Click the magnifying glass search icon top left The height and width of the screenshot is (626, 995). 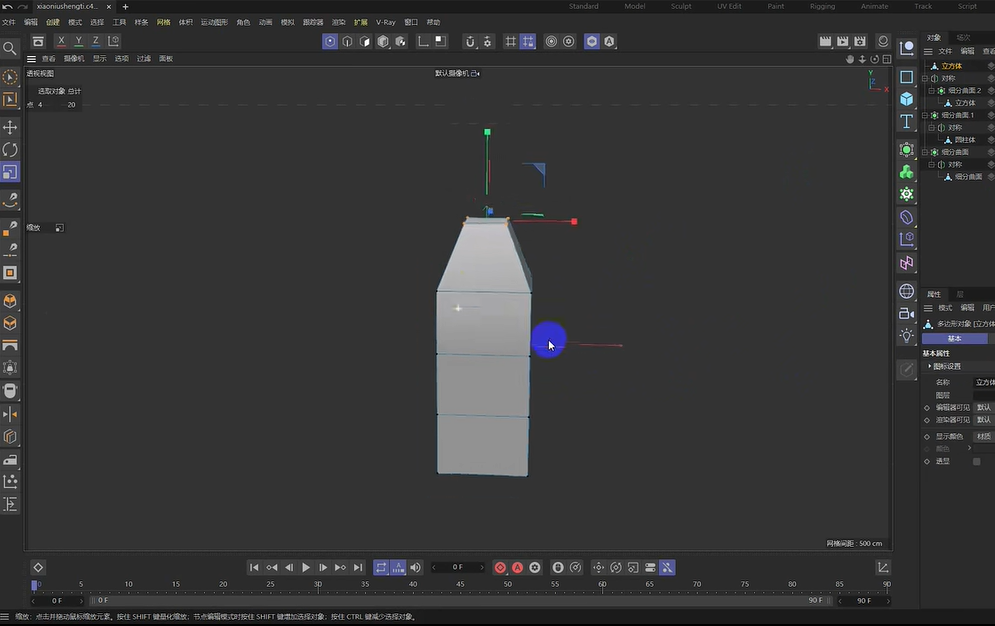coord(11,47)
